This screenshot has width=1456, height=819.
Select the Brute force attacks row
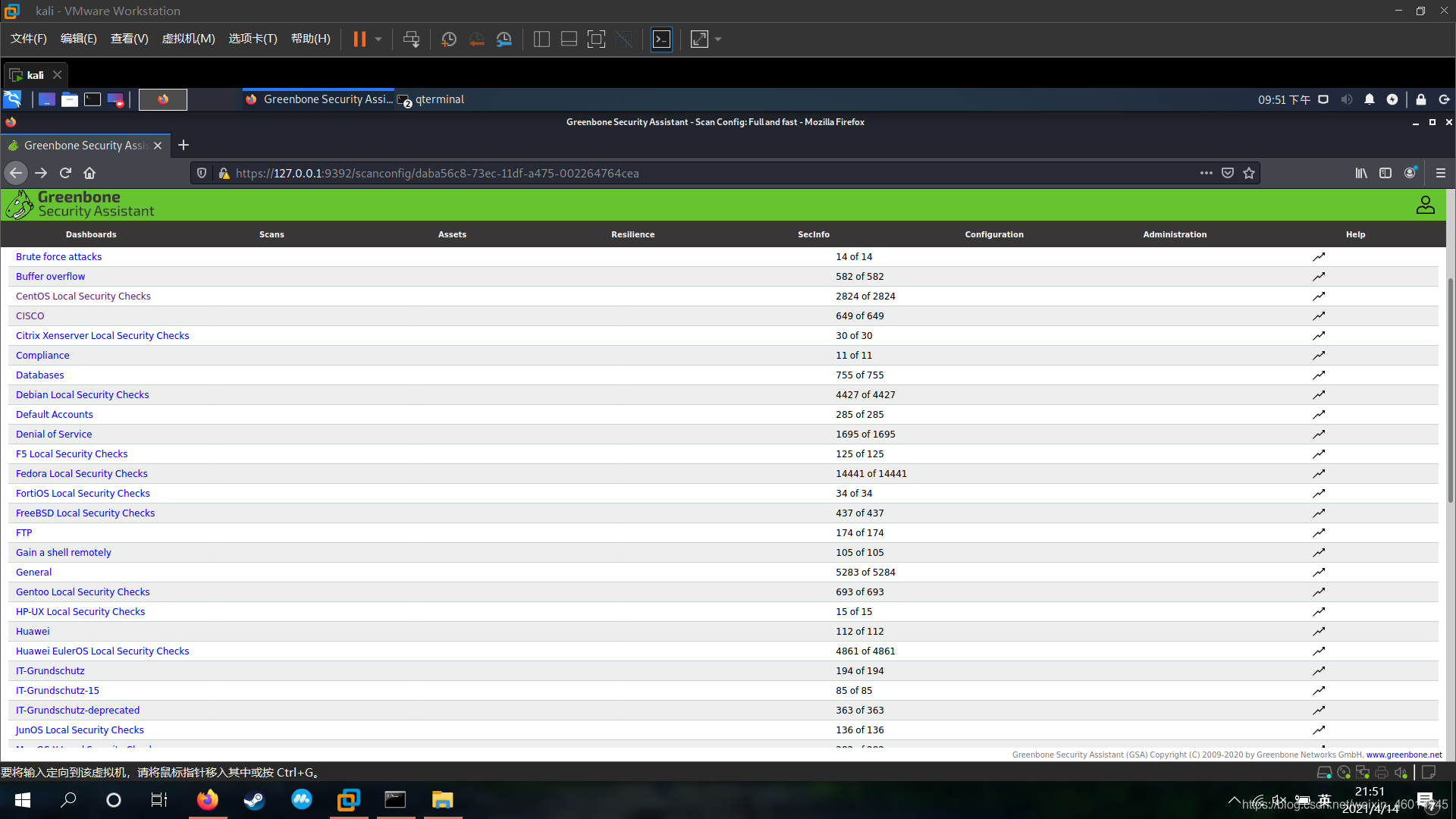58,256
